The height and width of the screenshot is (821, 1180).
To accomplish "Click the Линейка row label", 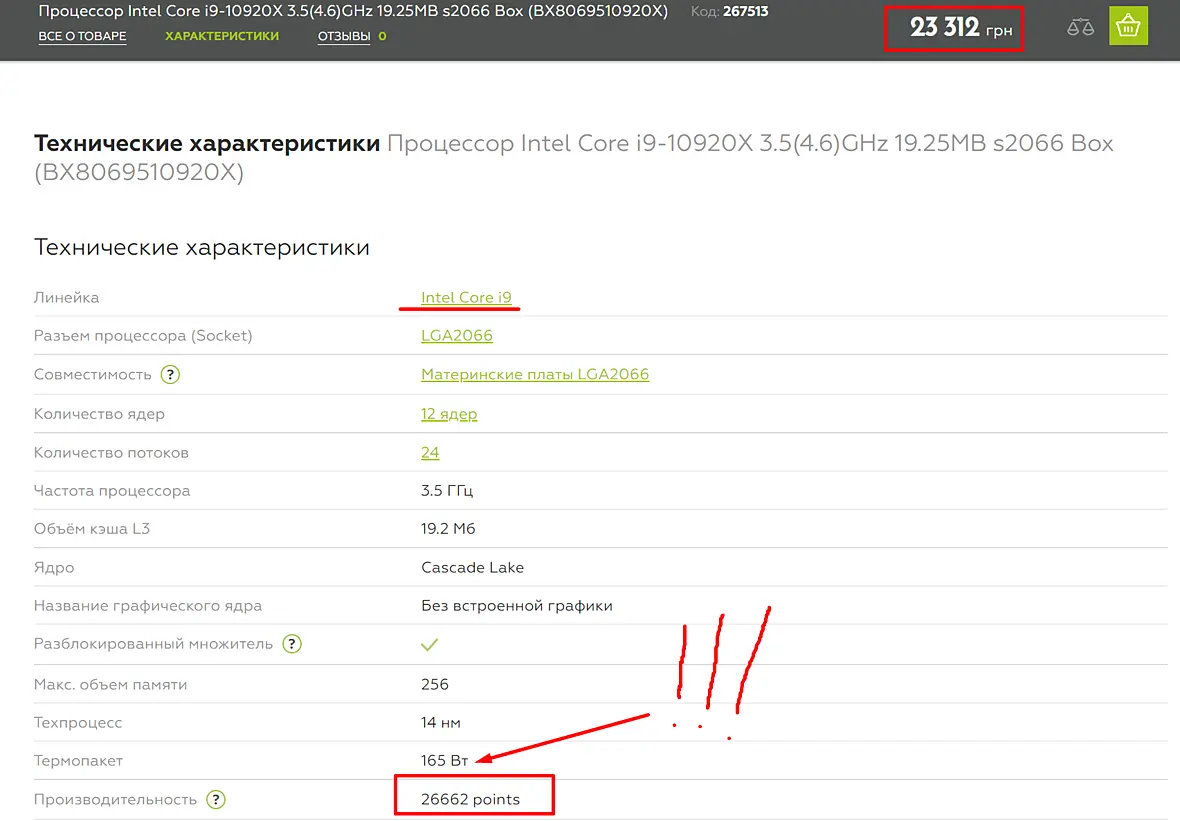I will point(66,297).
